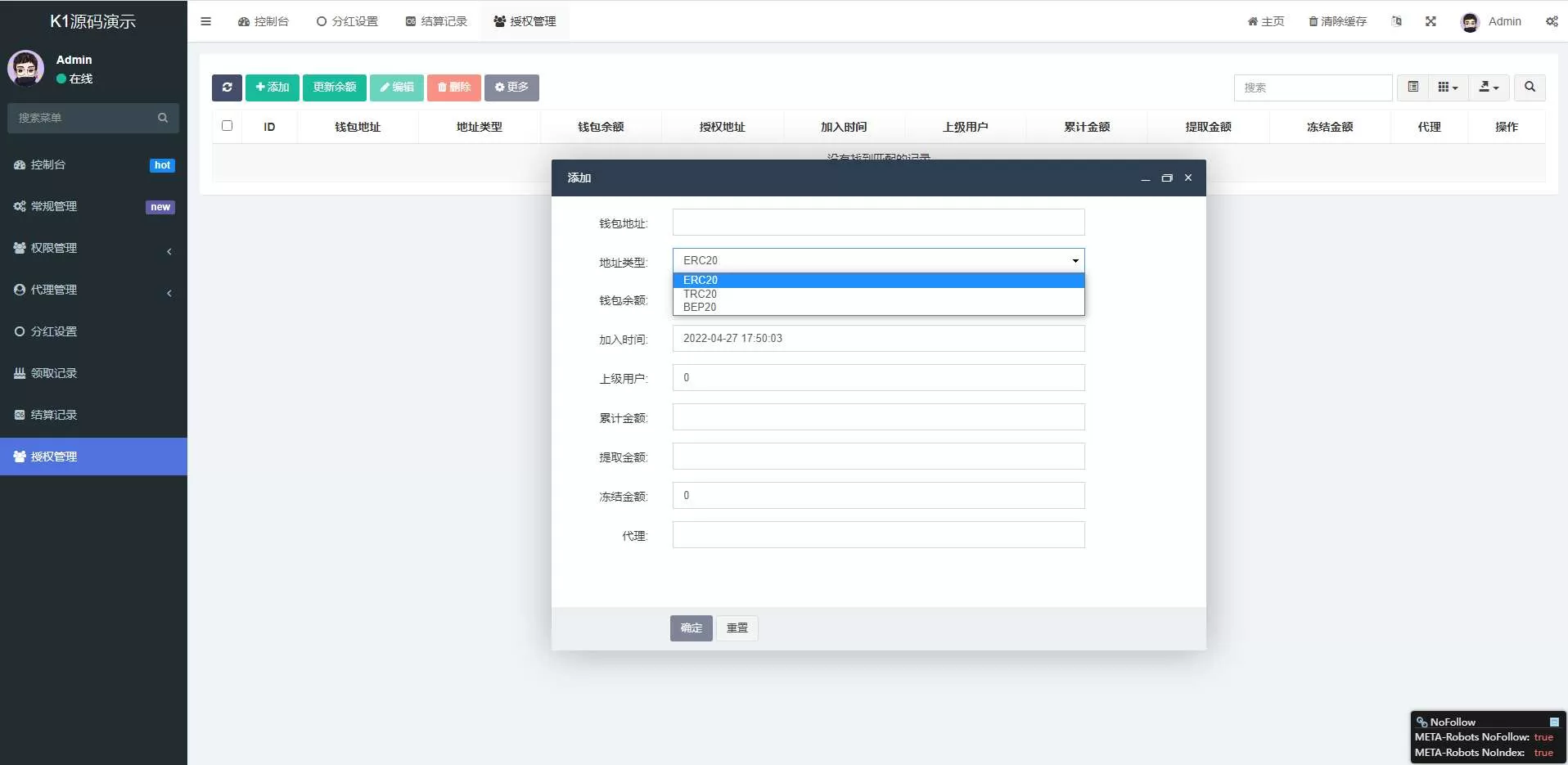
Task: Open the settings gears icon at top right
Action: [1552, 21]
